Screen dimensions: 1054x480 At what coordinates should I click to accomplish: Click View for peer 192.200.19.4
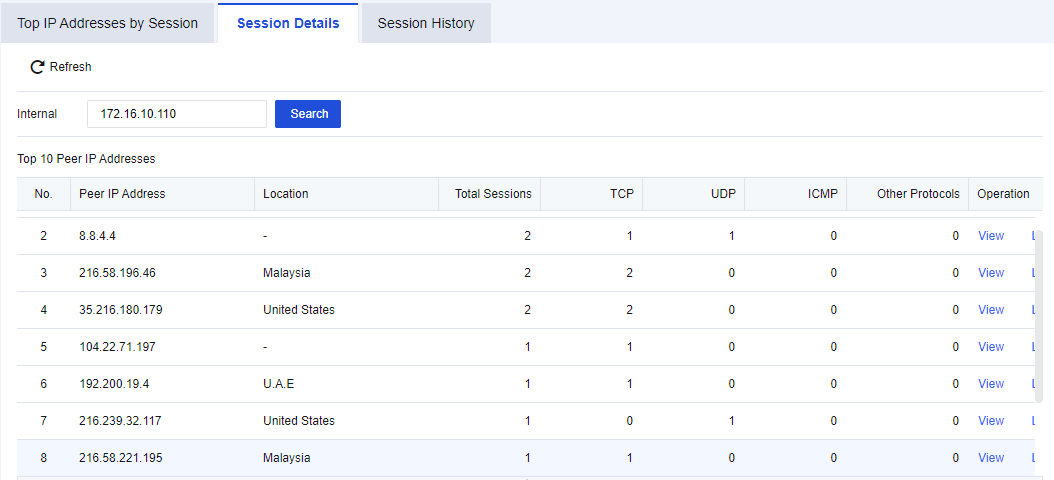coord(990,384)
